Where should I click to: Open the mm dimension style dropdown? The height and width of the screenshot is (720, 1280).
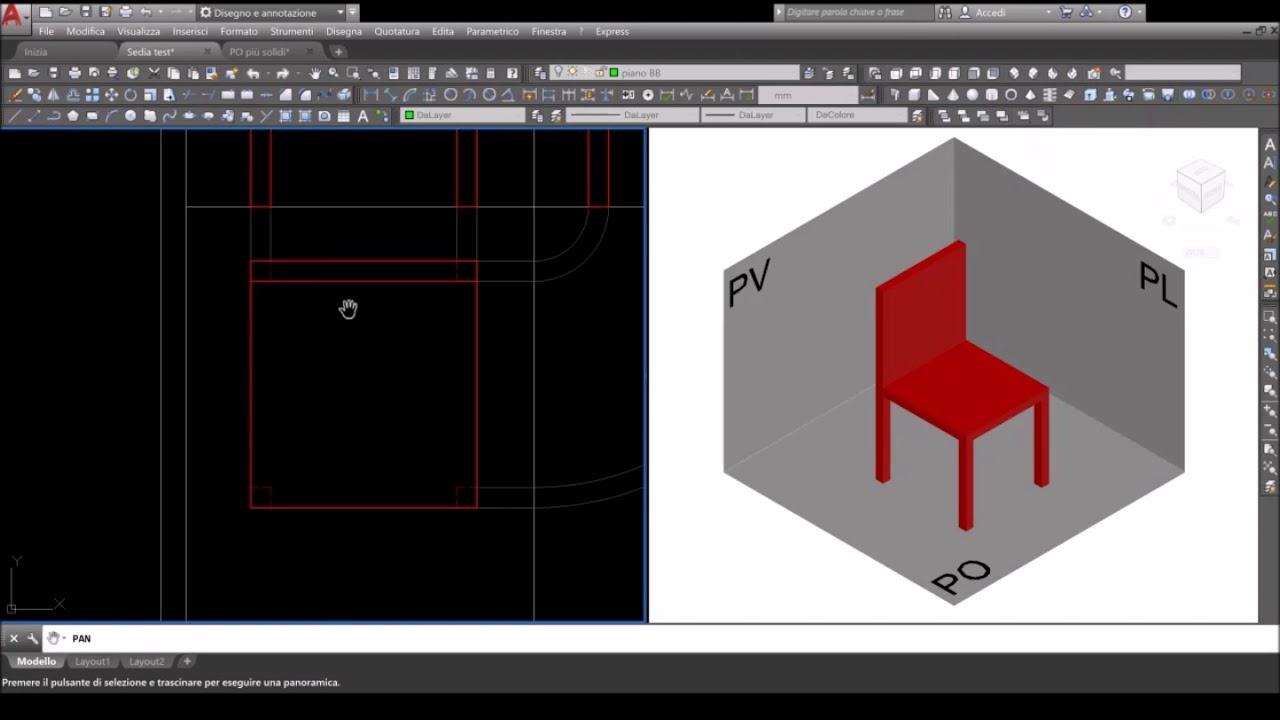pyautogui.click(x=807, y=95)
